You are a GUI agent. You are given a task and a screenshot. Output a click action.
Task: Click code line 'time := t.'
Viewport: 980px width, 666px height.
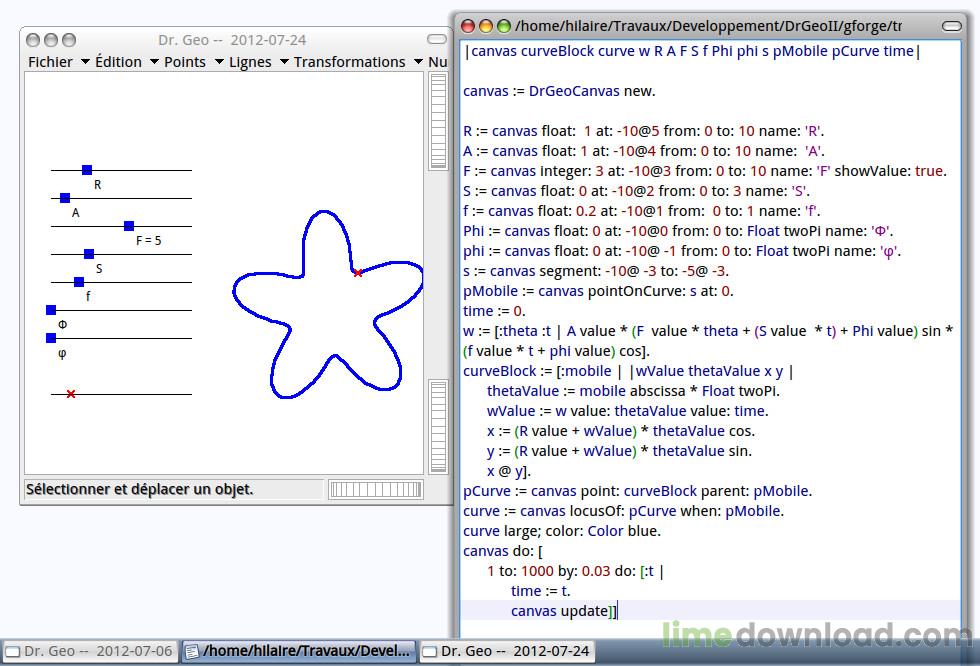point(541,591)
